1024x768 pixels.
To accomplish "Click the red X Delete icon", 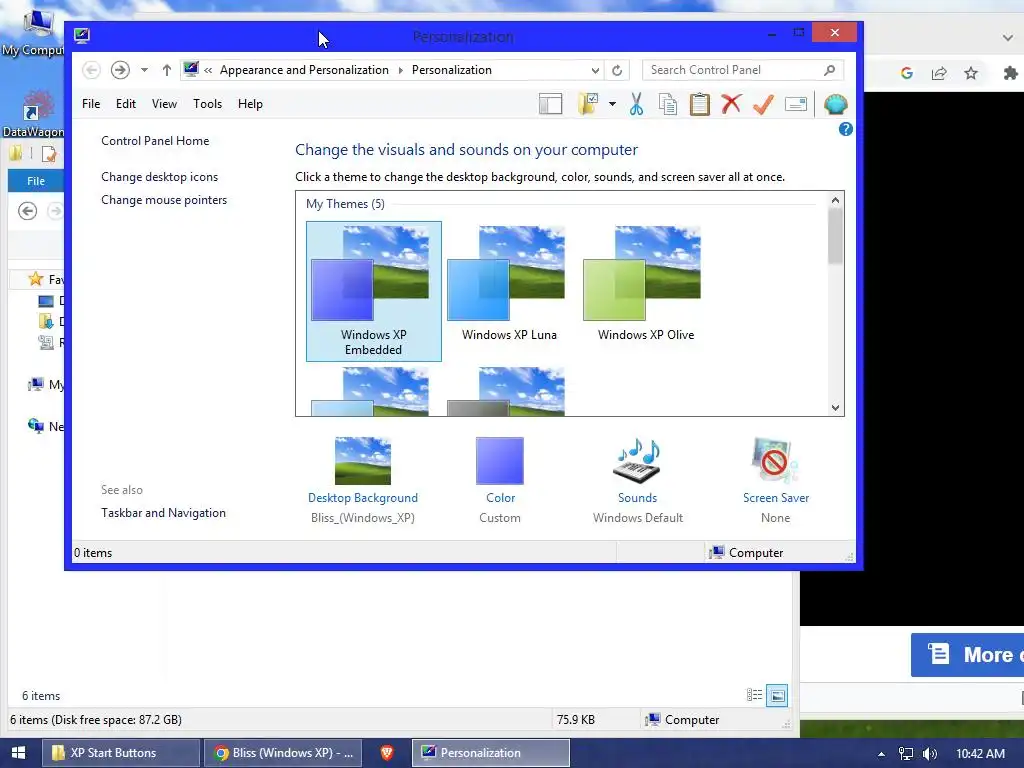I will [731, 103].
